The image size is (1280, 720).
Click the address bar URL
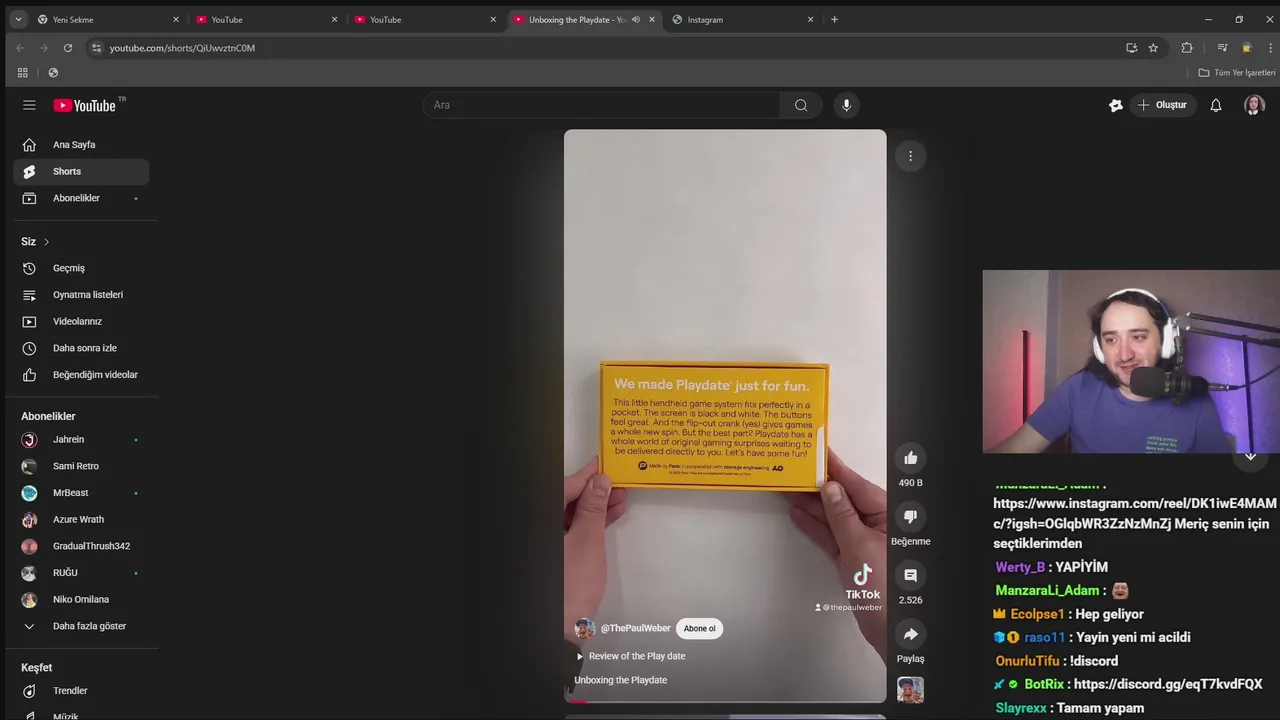(x=182, y=48)
